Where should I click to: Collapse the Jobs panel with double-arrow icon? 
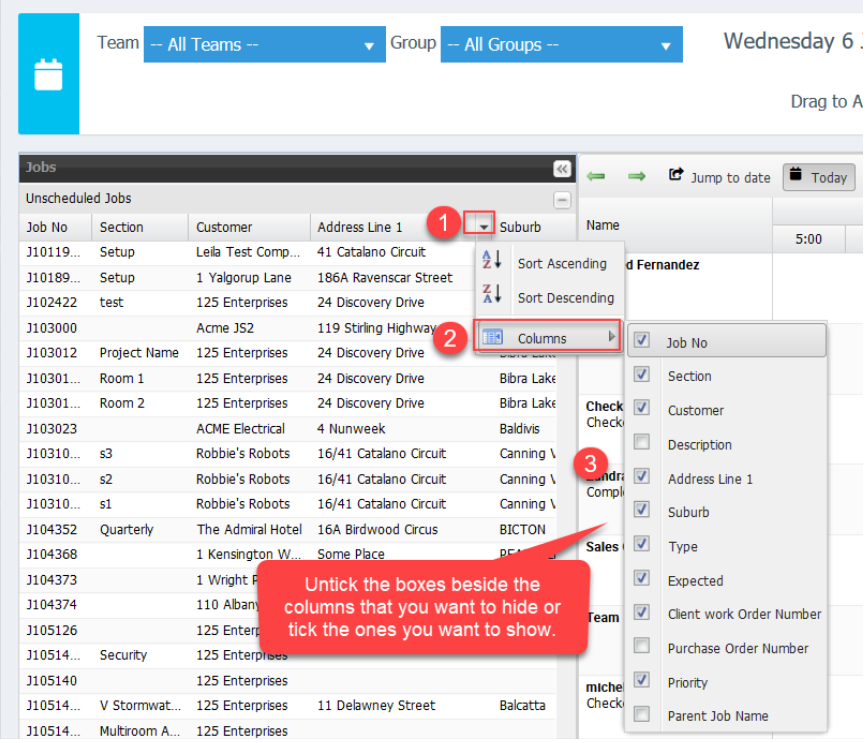coord(562,169)
